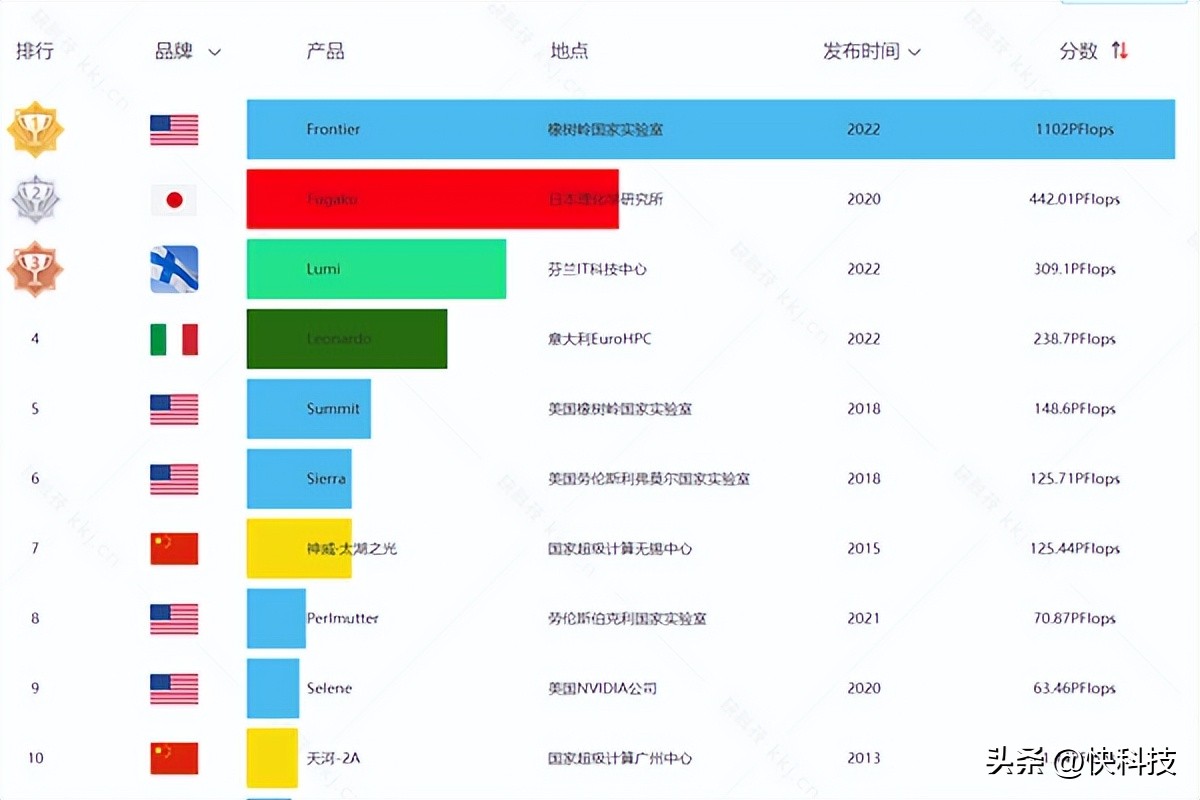
Task: Toggle ascending order on the score column
Action: 1117,51
